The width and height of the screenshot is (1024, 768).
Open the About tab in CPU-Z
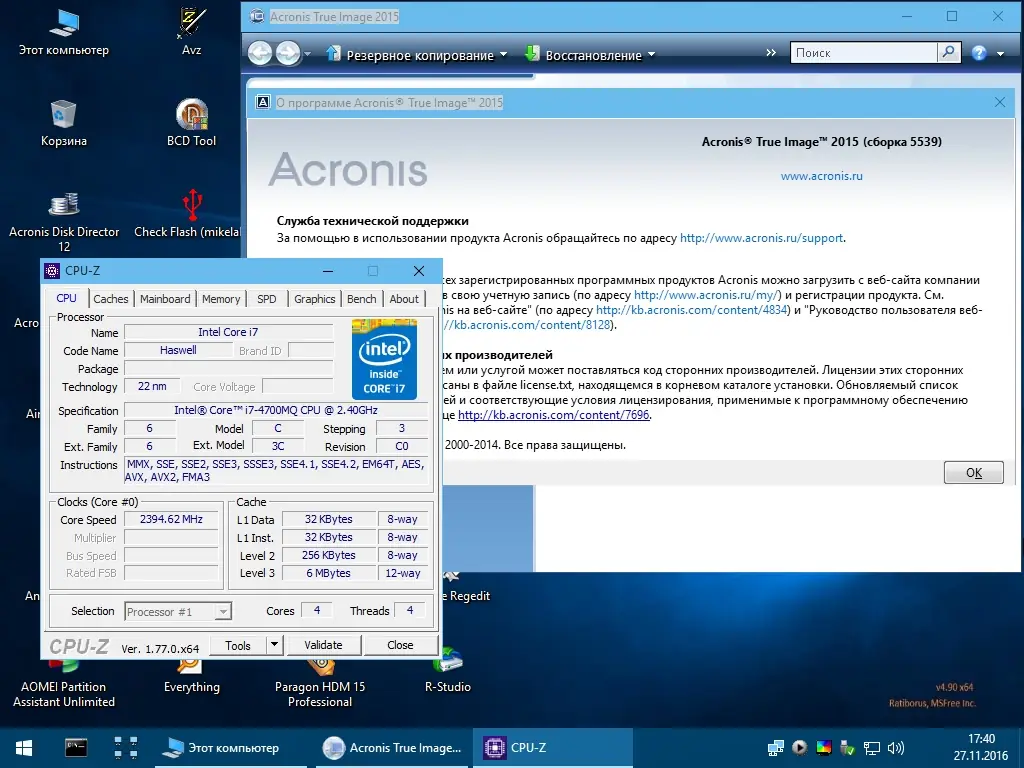pyautogui.click(x=404, y=299)
